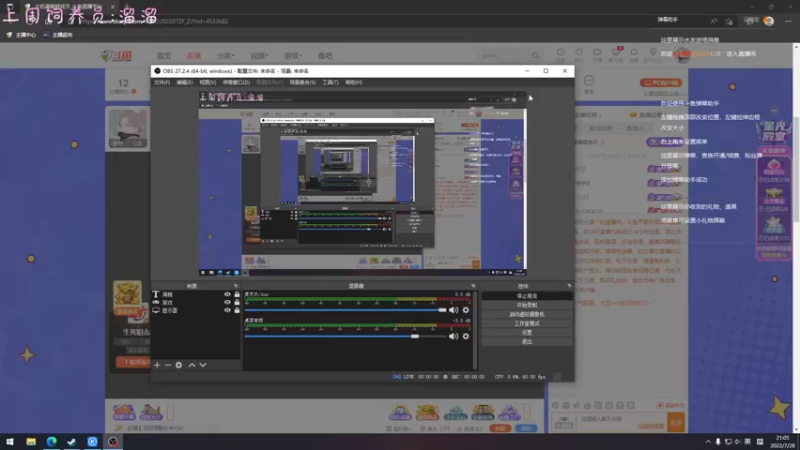Open OBS Studio from the taskbar
The height and width of the screenshot is (450, 800).
[113, 442]
